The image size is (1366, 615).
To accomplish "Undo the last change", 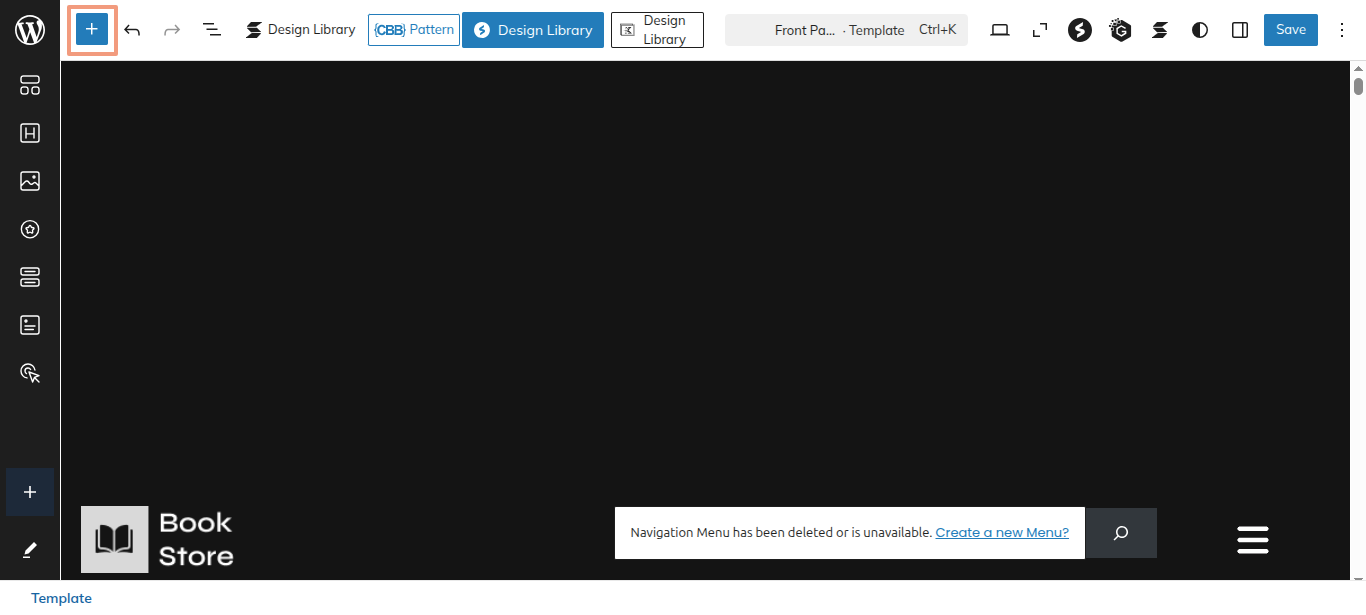I will pyautogui.click(x=132, y=30).
